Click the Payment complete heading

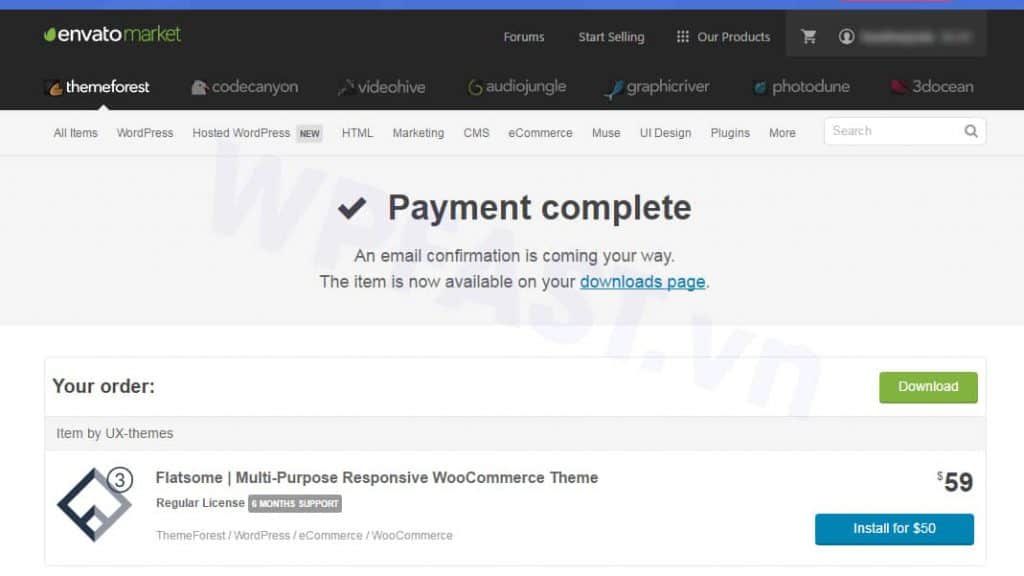(539, 208)
